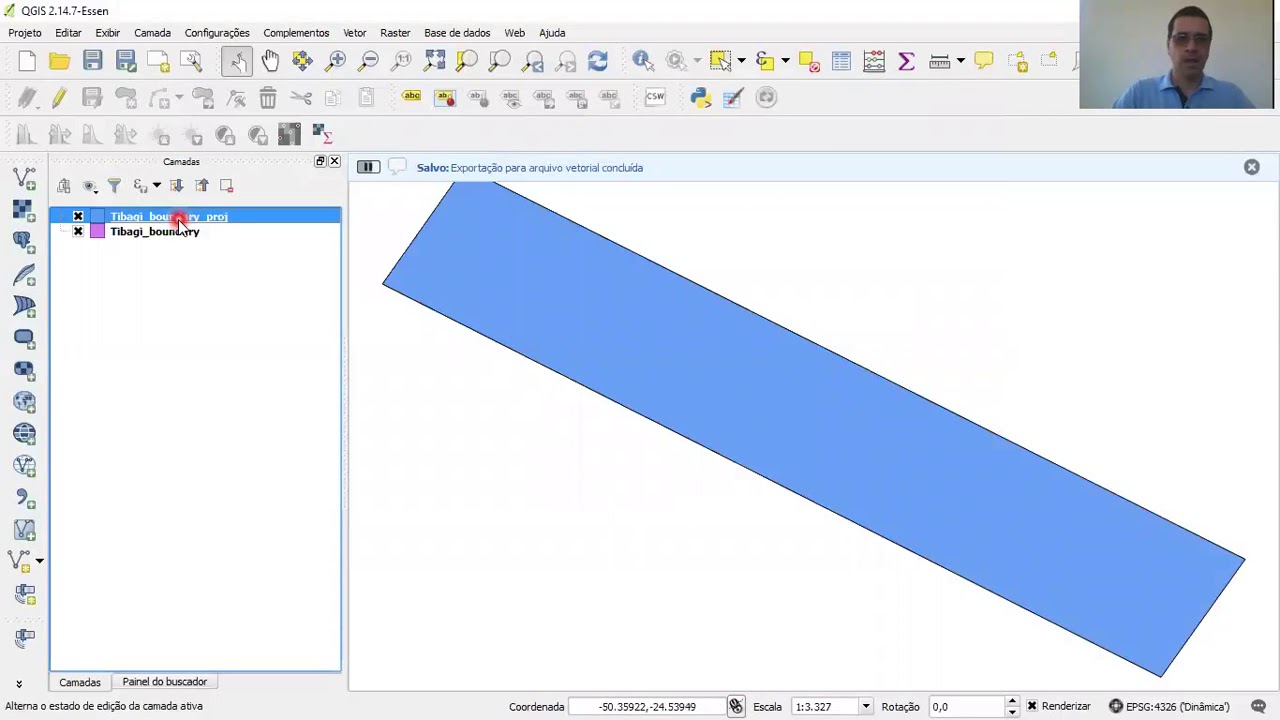1280x720 pixels.
Task: Open measure tool dropdown arrow
Action: [961, 62]
